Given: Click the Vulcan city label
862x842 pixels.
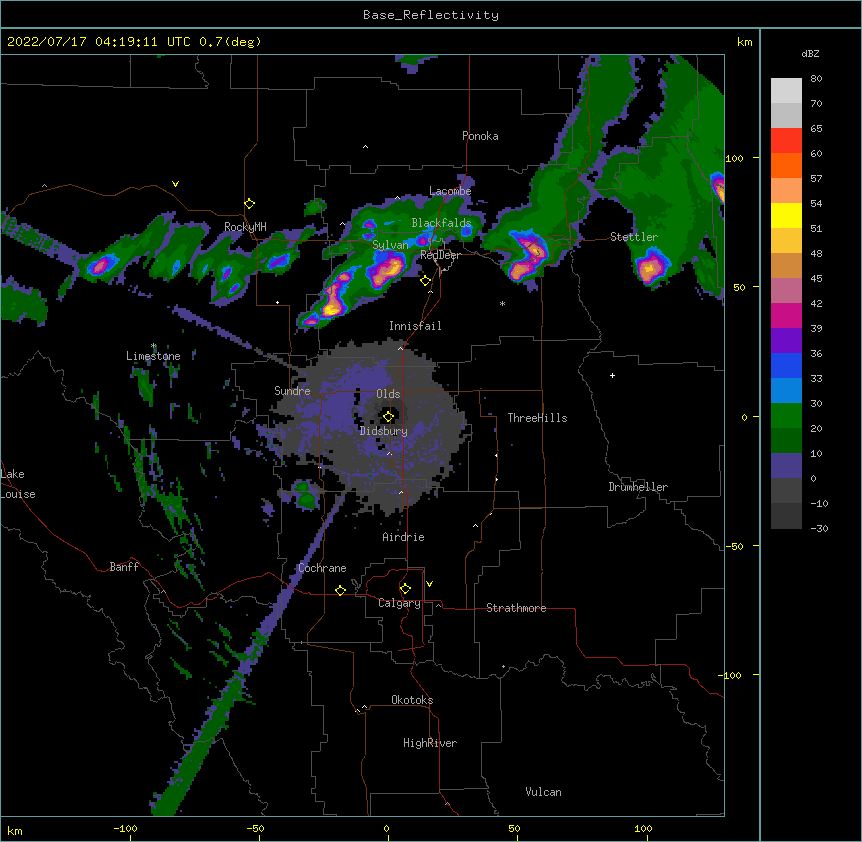Looking at the screenshot, I should (543, 792).
